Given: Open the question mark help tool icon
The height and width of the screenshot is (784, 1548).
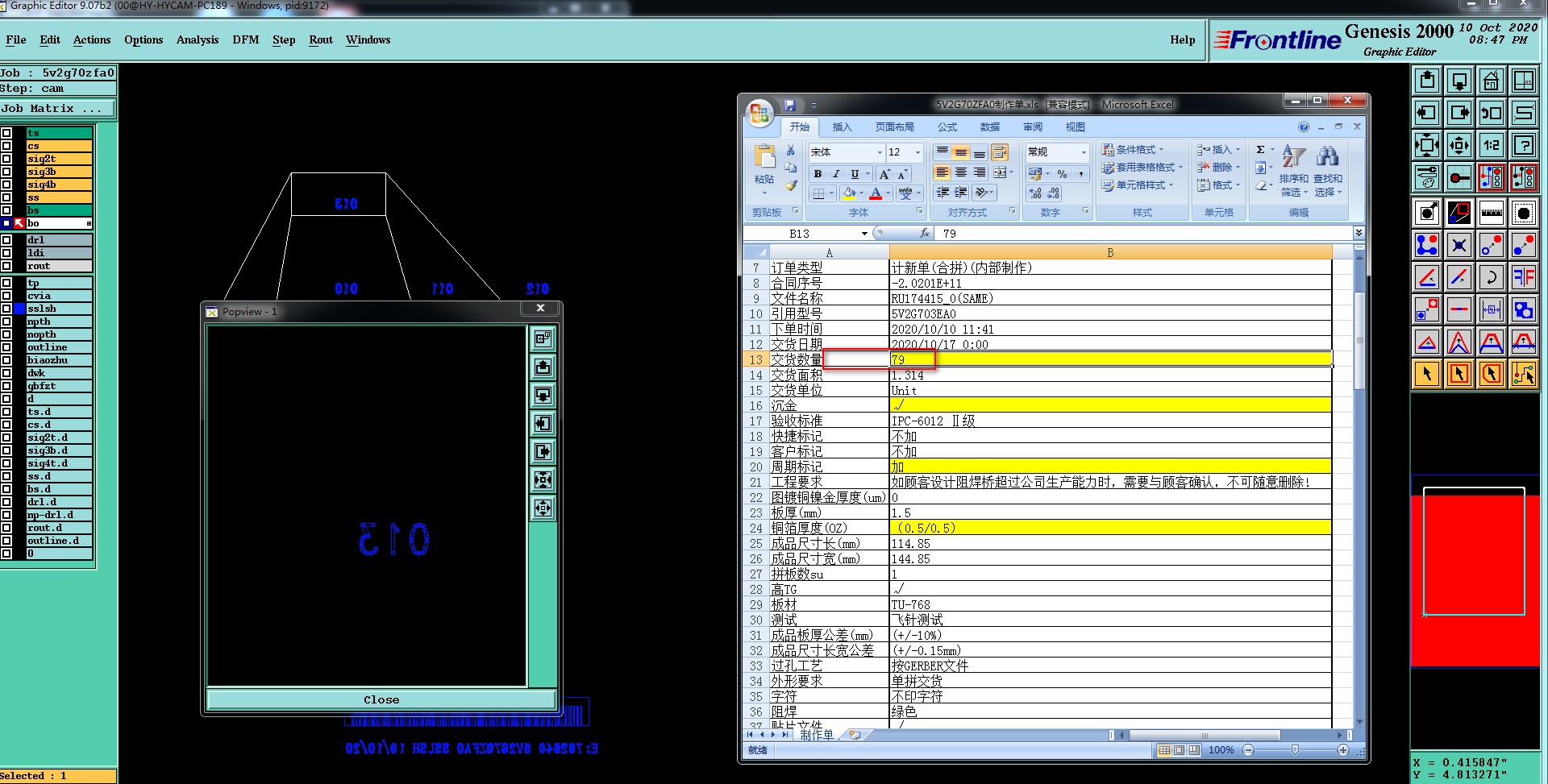Looking at the screenshot, I should (x=1523, y=145).
